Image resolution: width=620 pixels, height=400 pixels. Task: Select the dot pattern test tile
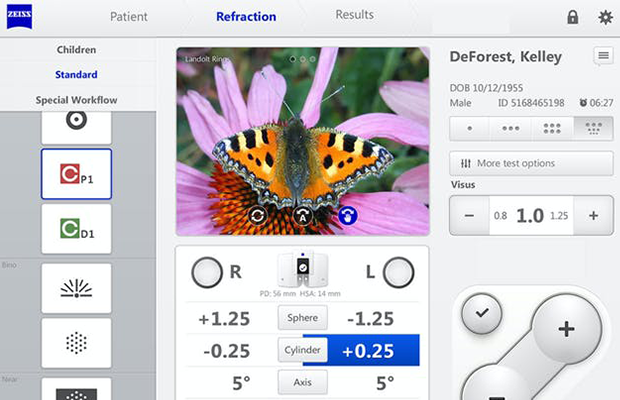[x=76, y=343]
